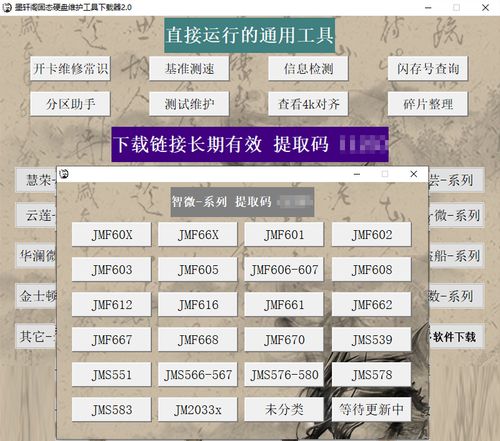Click the 智微 dialog title bar icon

pyautogui.click(x=64, y=174)
